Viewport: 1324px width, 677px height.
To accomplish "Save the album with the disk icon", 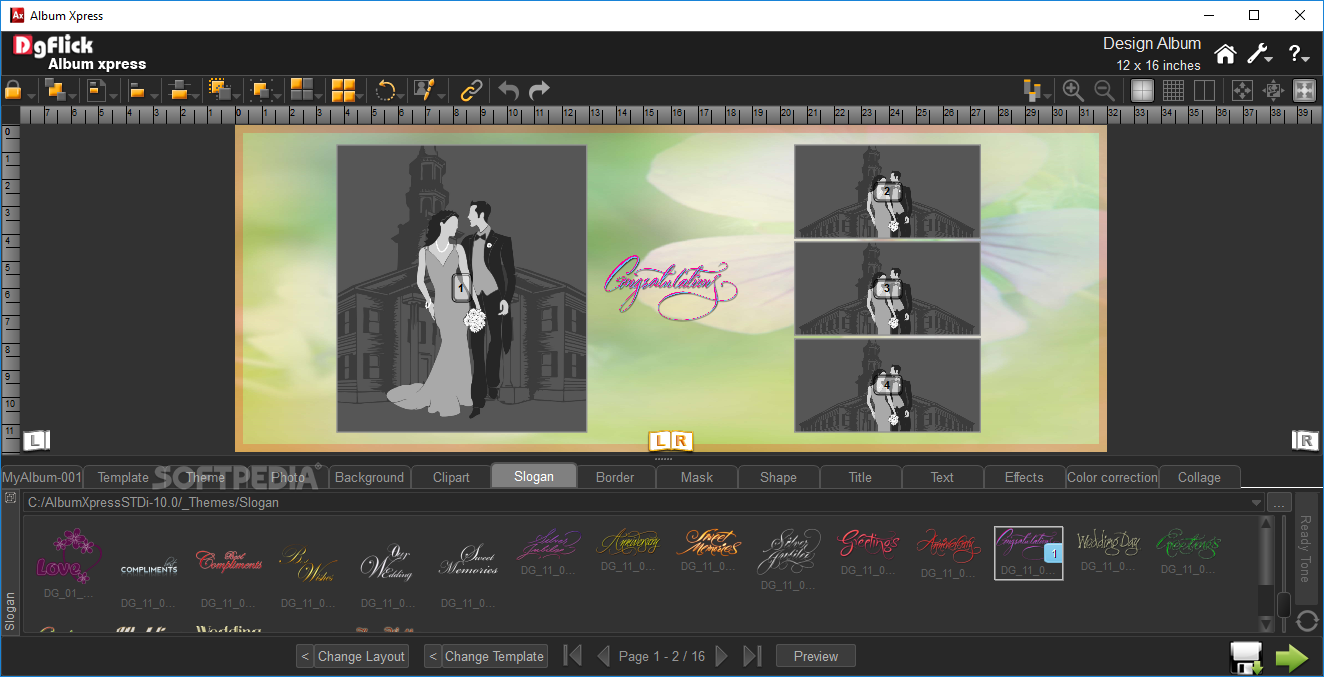I will coord(1247,657).
